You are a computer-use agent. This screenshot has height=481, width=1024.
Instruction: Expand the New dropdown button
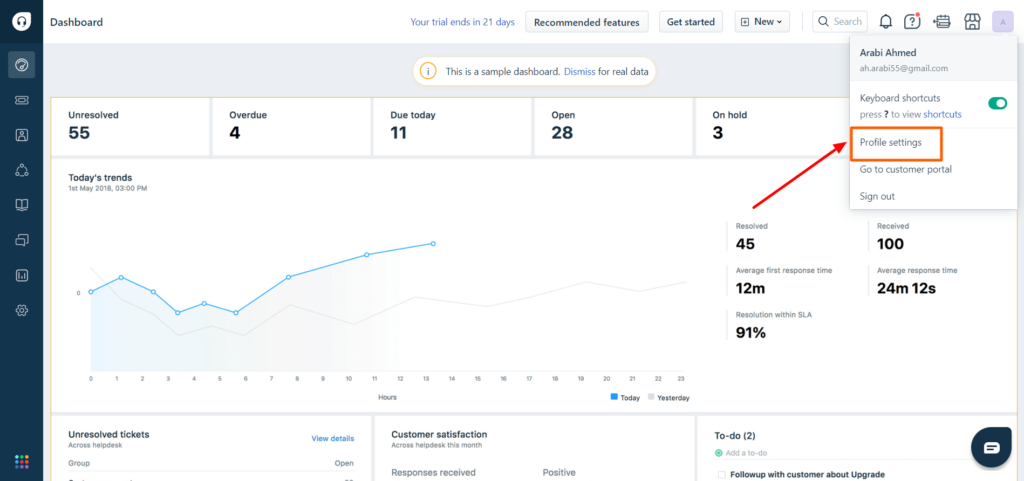(762, 22)
